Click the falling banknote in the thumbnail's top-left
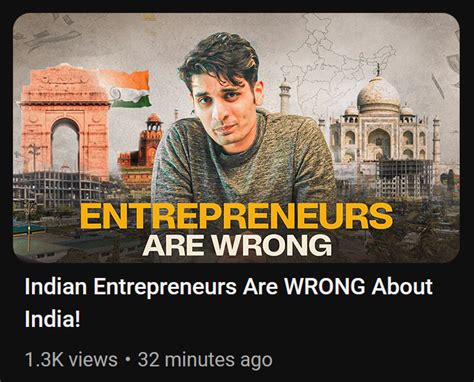 click(x=53, y=39)
